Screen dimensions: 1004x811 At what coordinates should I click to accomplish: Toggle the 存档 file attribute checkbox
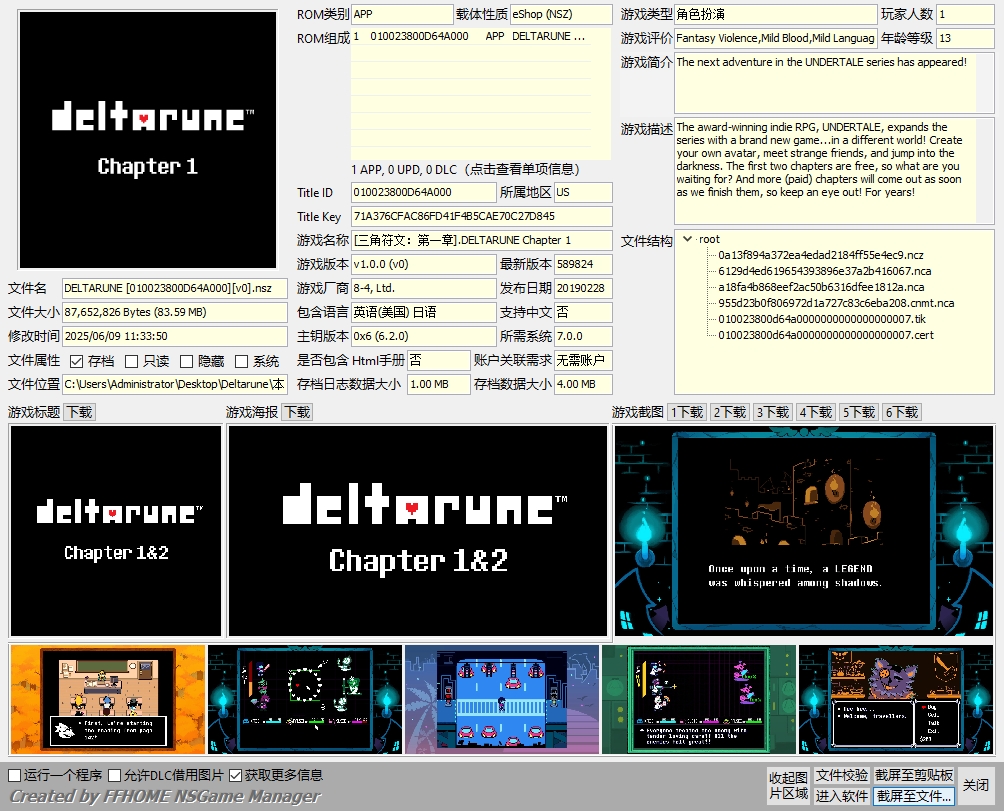coord(77,361)
